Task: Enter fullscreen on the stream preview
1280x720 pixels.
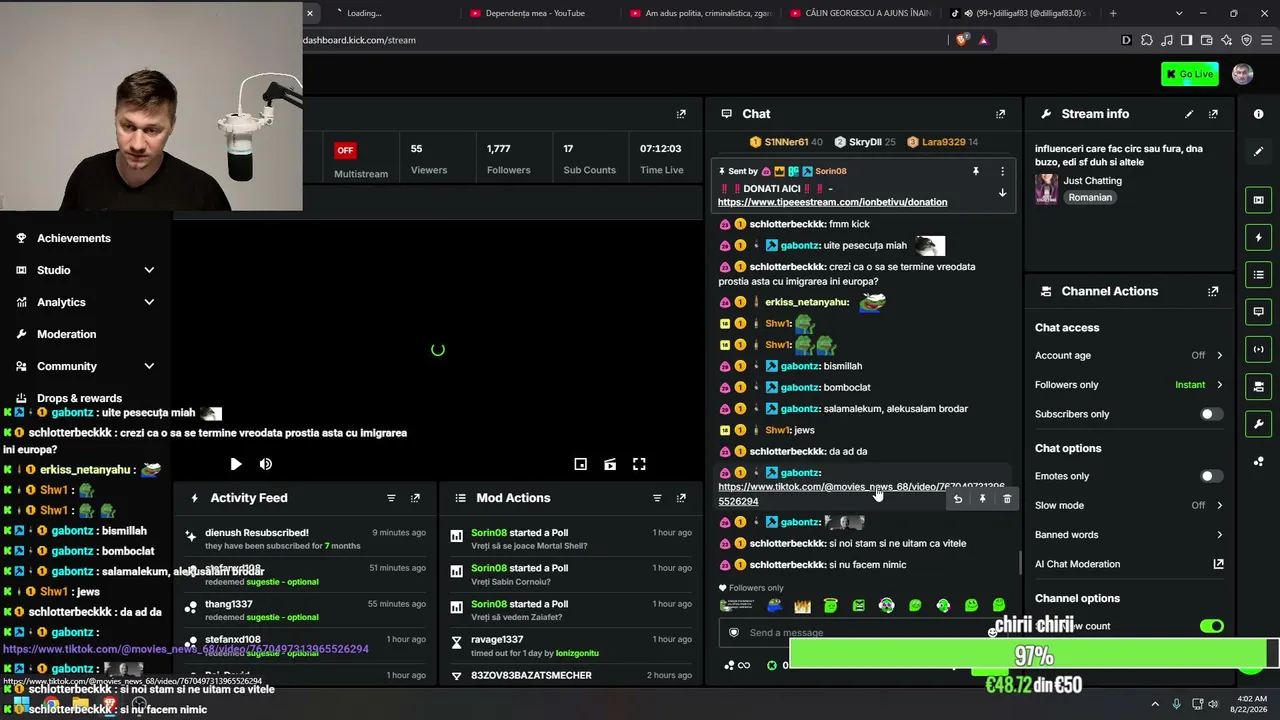Action: pos(639,464)
